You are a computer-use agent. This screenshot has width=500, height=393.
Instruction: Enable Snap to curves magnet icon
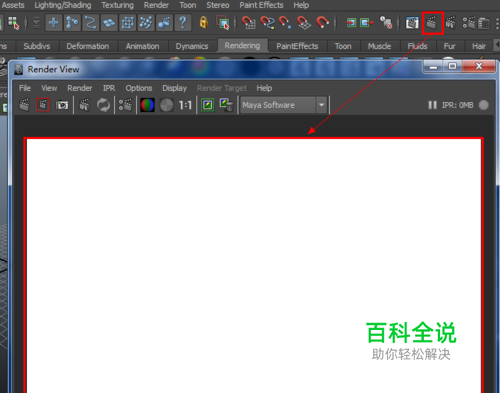point(267,23)
